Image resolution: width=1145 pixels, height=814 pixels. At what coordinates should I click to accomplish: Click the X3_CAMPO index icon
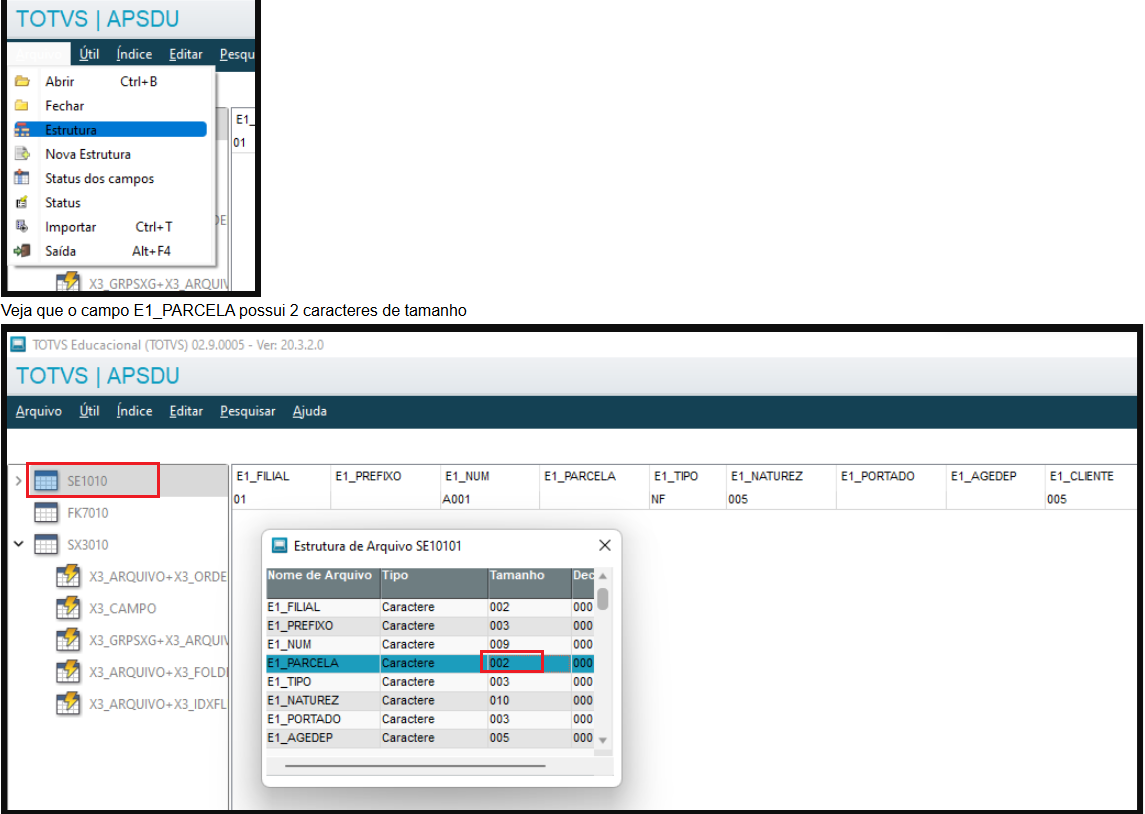point(68,608)
